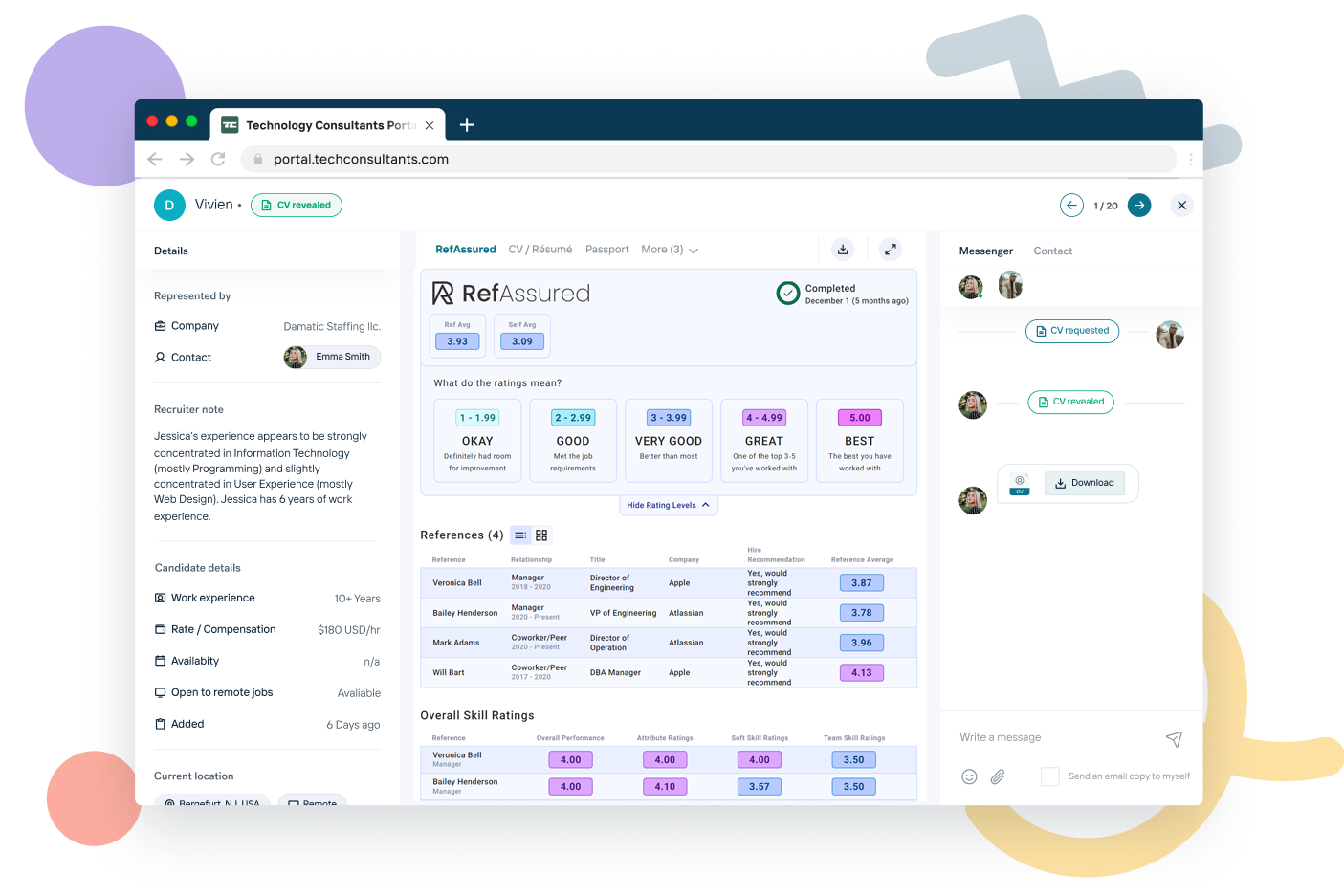Image resolution: width=1344 pixels, height=896 pixels.
Task: Click the CV requested chip in chat
Action: click(1071, 331)
